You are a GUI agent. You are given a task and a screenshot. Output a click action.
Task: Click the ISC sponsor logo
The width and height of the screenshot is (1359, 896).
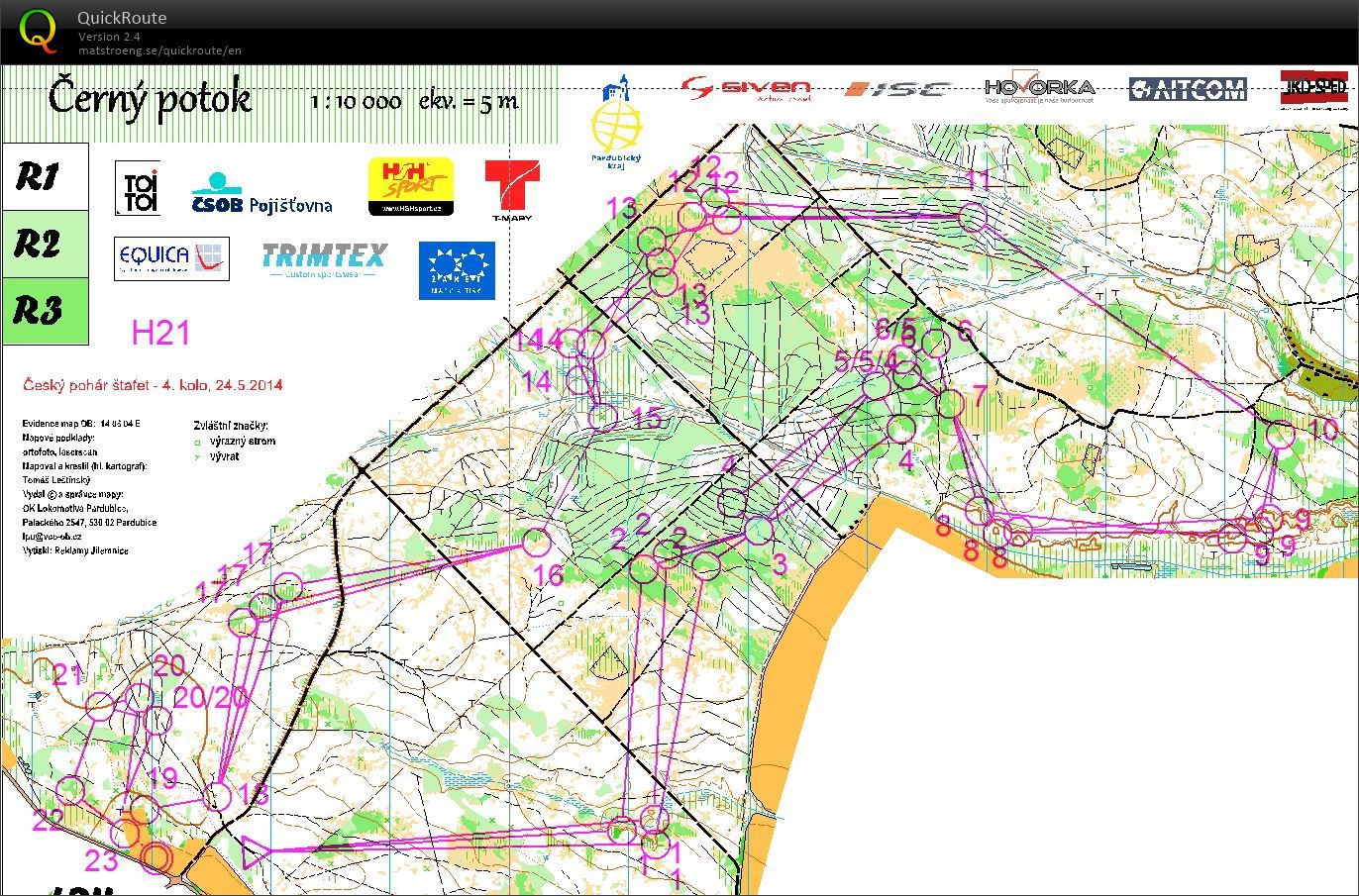pos(897,90)
